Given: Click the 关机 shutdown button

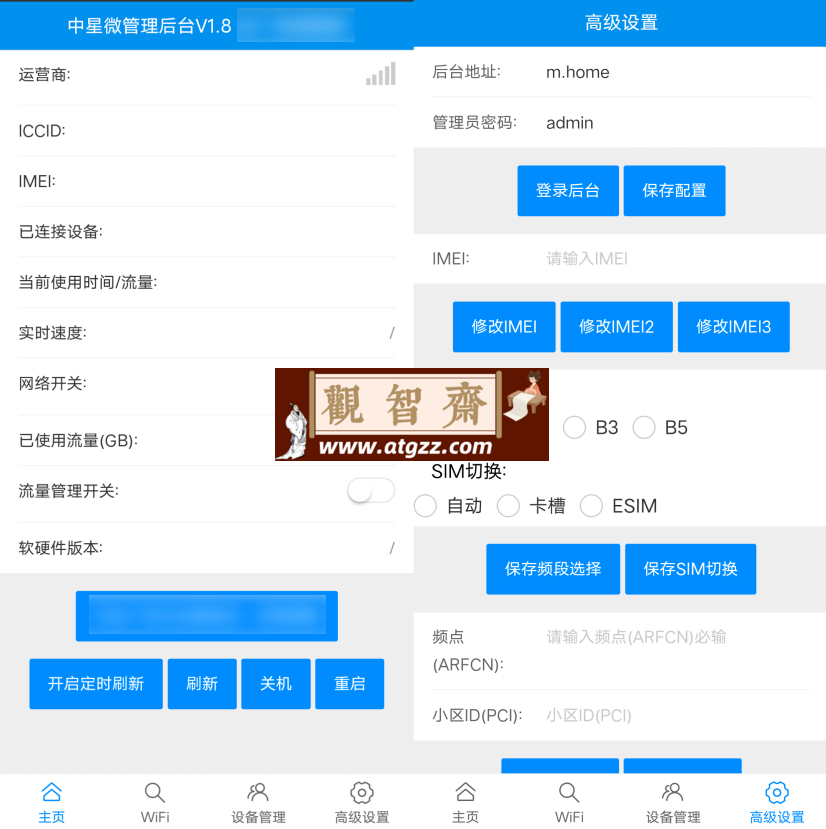Looking at the screenshot, I should point(276,684).
